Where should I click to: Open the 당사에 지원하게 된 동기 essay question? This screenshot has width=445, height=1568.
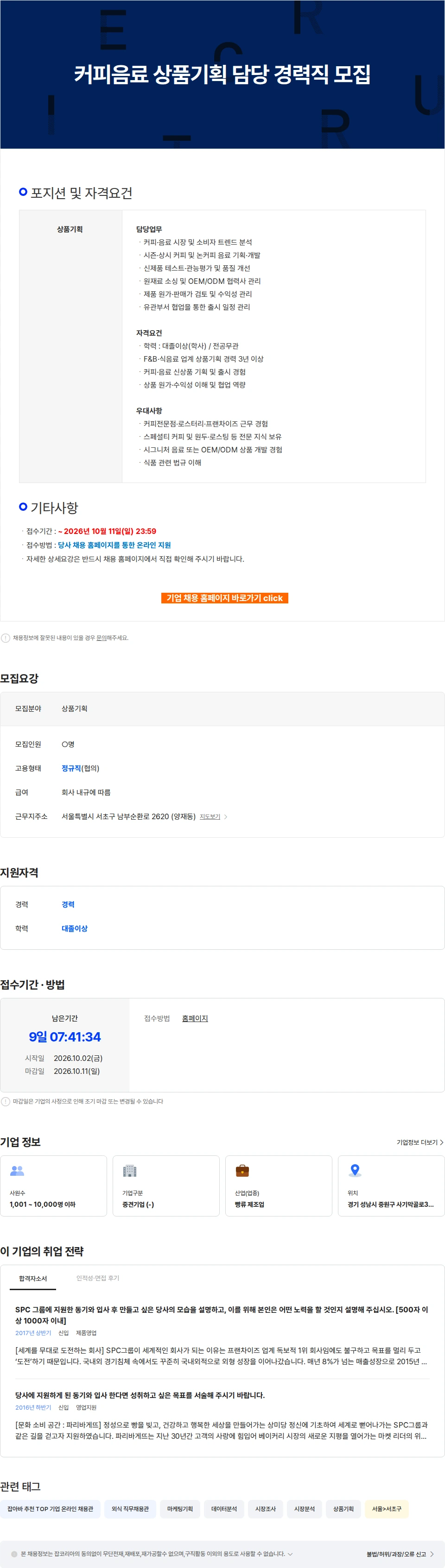tap(140, 1395)
